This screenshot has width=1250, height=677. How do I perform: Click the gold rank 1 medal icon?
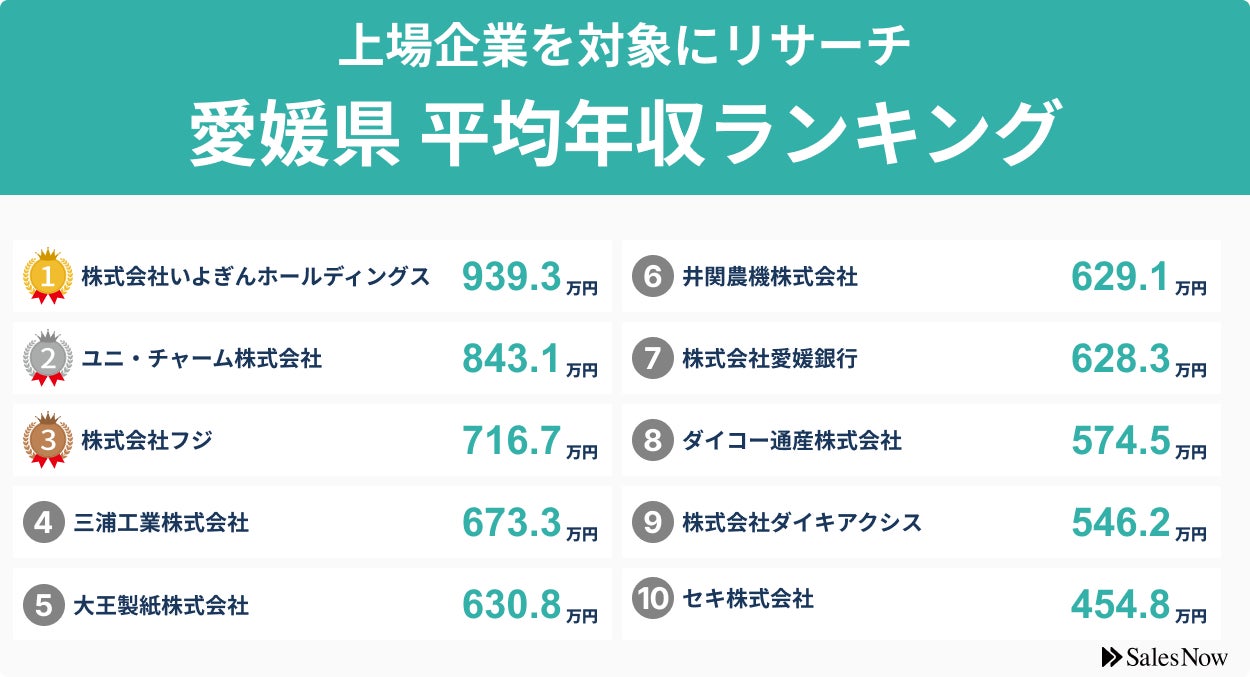(x=48, y=275)
